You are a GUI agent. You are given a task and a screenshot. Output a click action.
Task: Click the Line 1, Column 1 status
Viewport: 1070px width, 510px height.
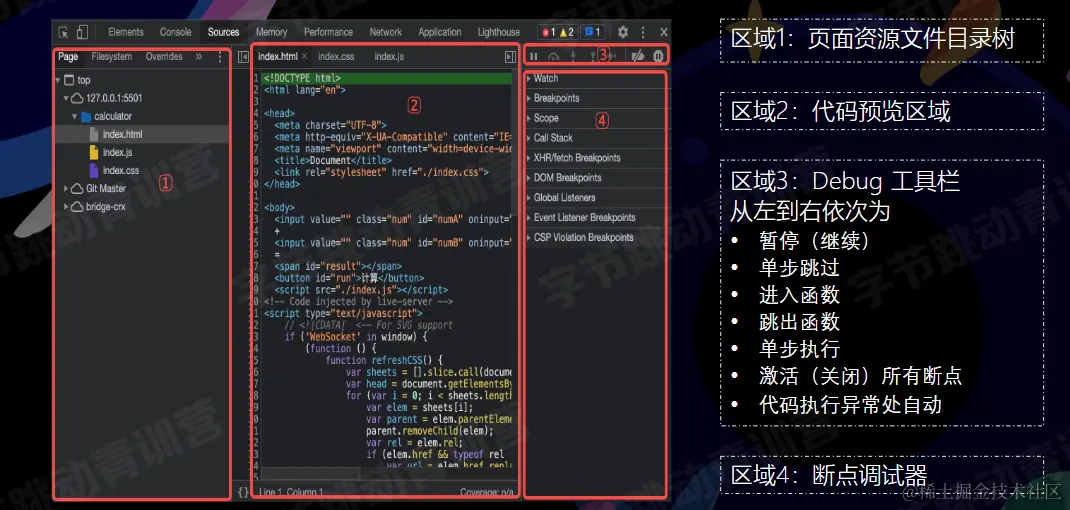pyautogui.click(x=291, y=492)
